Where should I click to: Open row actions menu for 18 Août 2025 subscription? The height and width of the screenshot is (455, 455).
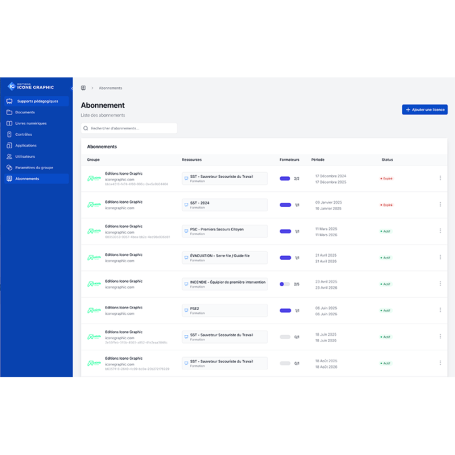click(x=440, y=363)
